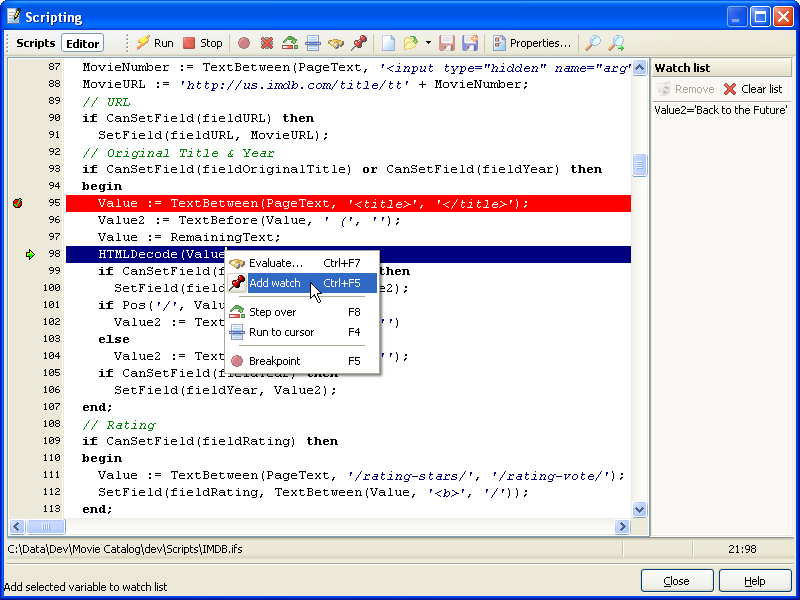The width and height of the screenshot is (800, 600).
Task: Click the Evaluate glasses icon in toolbar
Action: [336, 43]
